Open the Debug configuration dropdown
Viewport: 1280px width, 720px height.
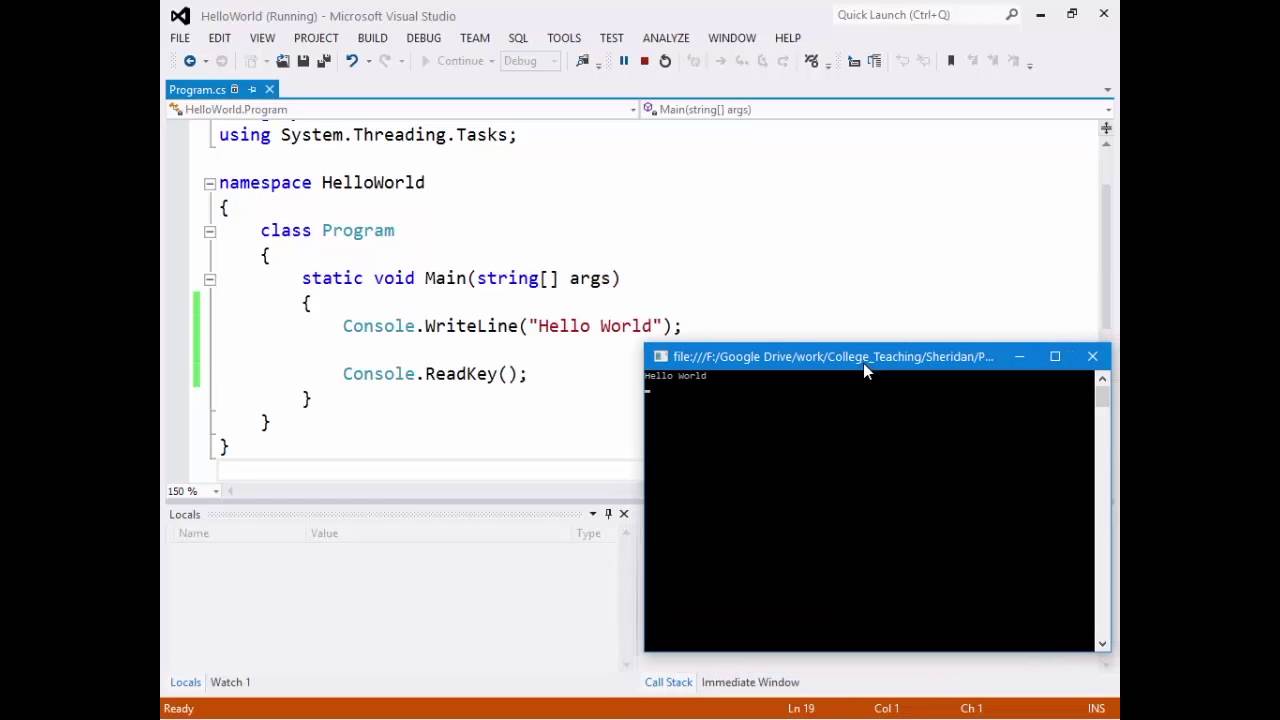[530, 61]
